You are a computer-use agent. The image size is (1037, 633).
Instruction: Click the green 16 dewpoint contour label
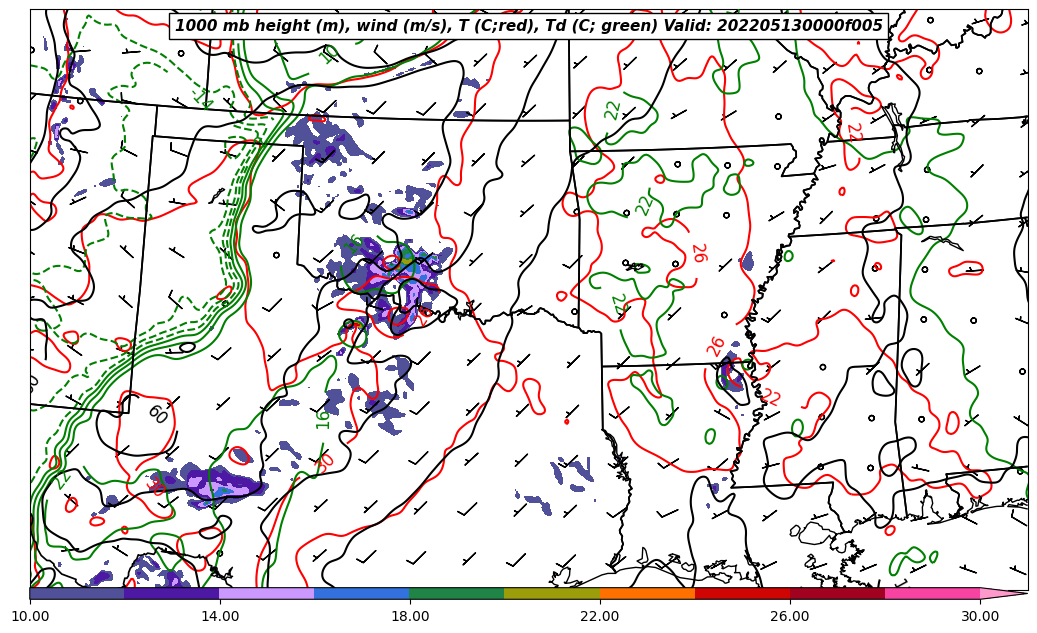coord(323,418)
